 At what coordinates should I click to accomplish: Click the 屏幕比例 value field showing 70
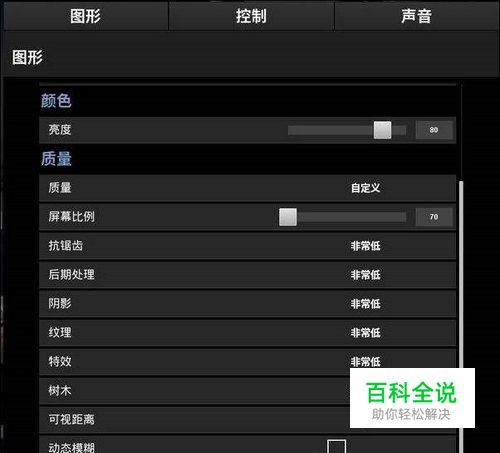click(x=434, y=217)
